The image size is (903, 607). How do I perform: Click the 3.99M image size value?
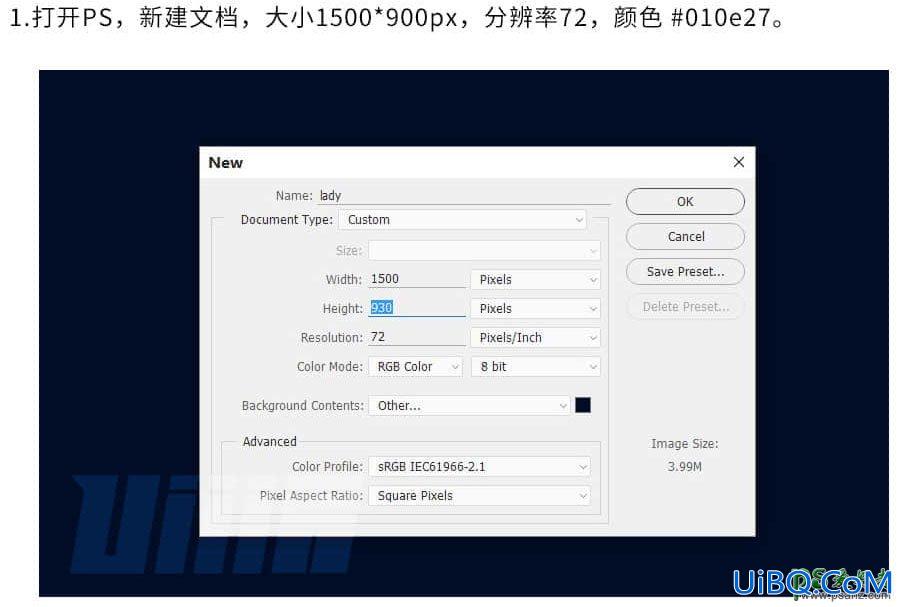pos(685,466)
